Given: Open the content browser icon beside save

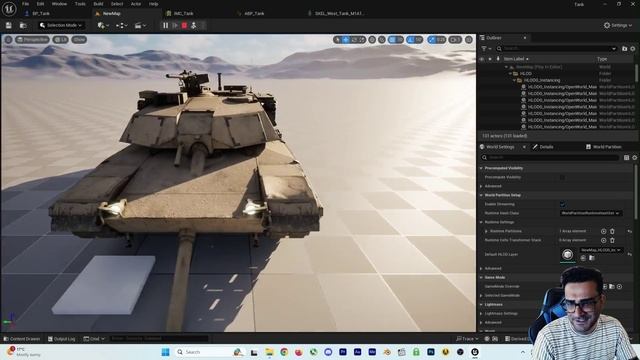Looking at the screenshot, I should [x=23, y=25].
